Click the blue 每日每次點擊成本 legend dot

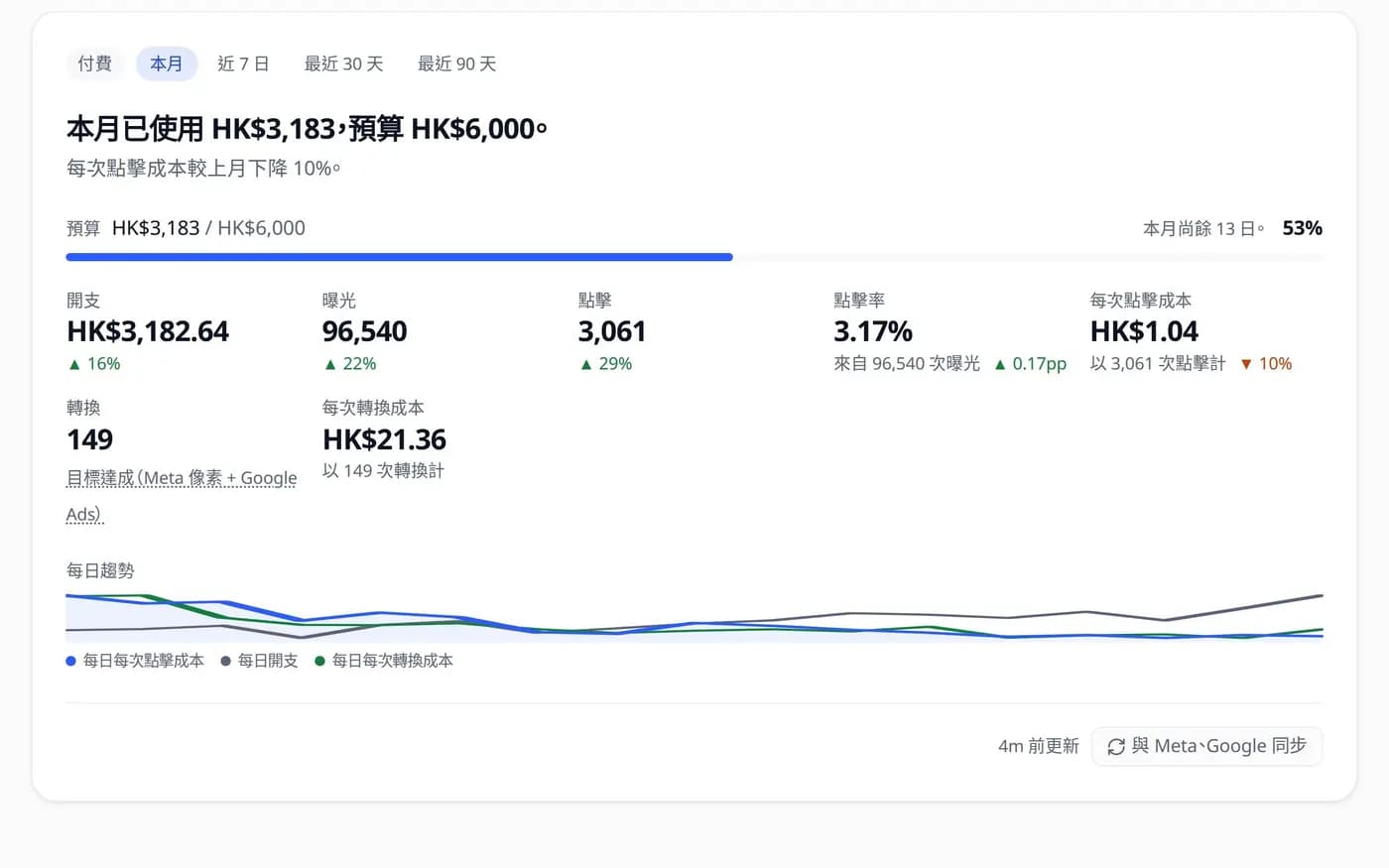click(71, 661)
